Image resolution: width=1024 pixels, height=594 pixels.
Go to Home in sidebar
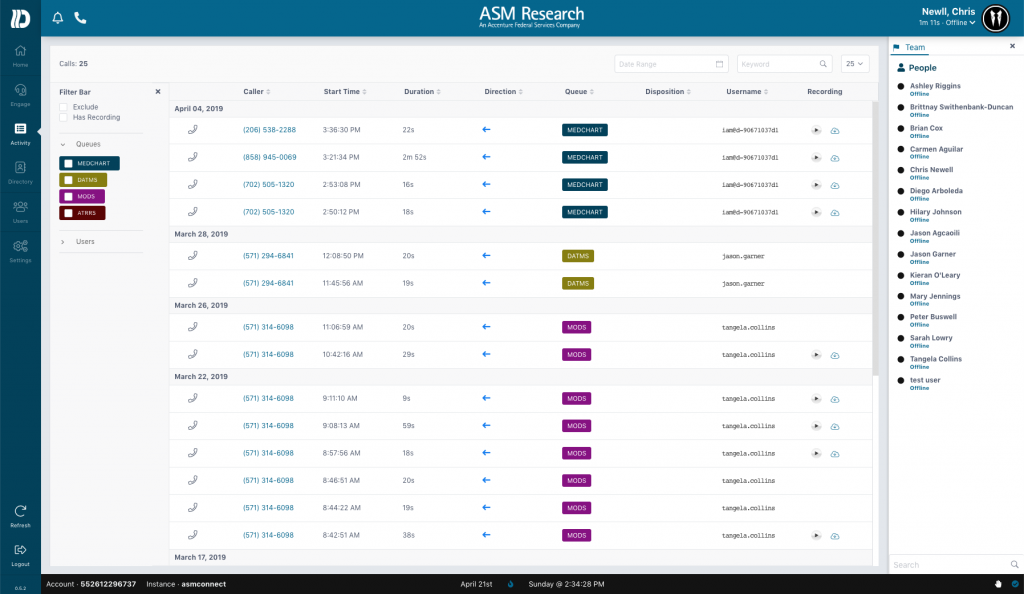coord(20,56)
